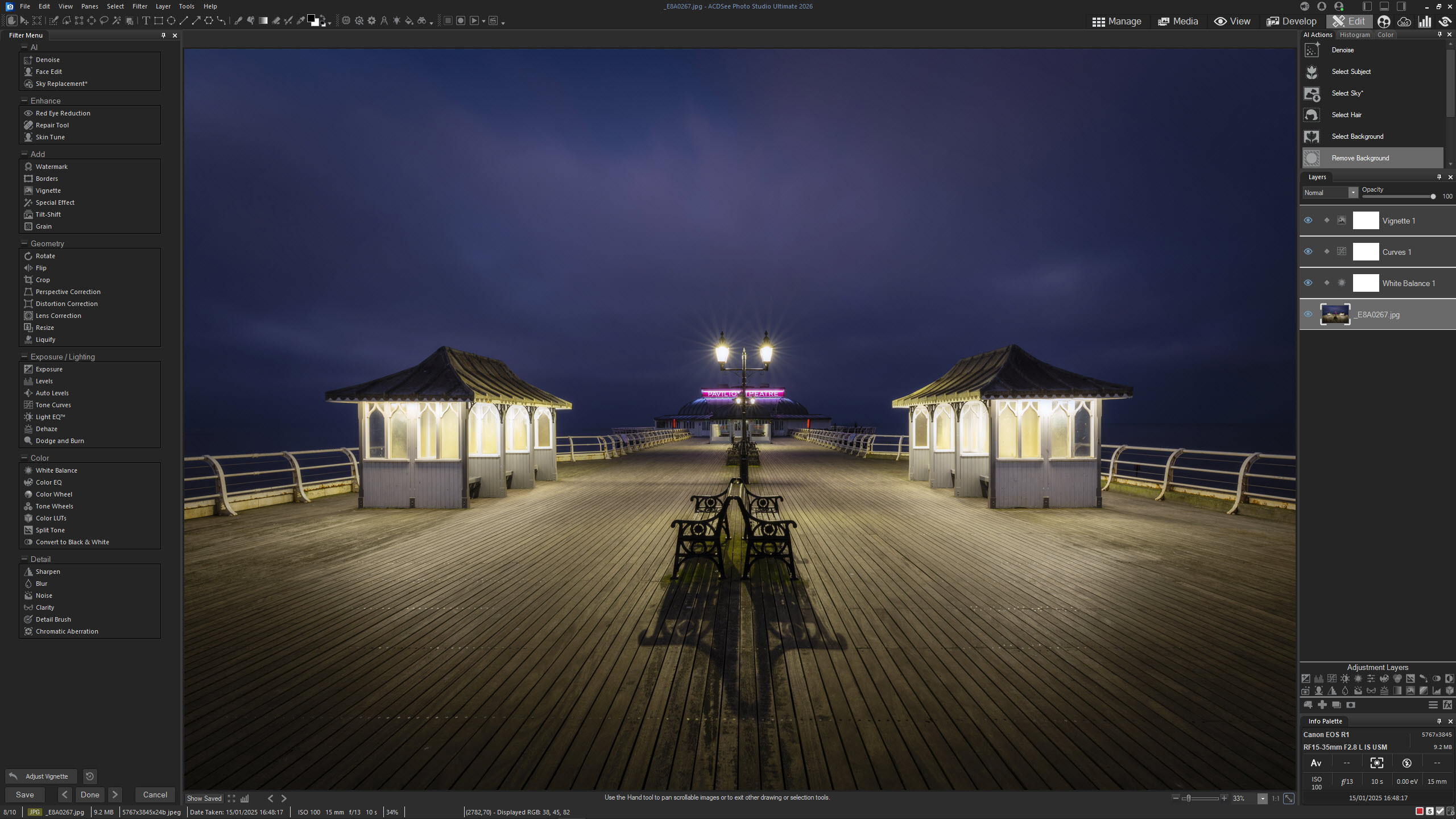
Task: Collapse the Geometry filter group
Action: pos(24,243)
